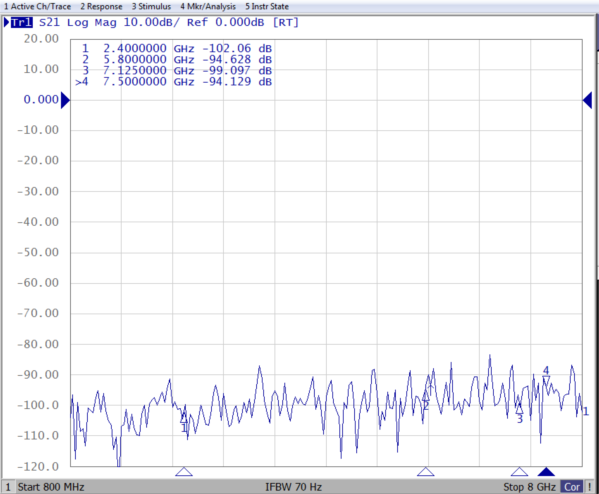Click the left reference level arrow indicator
The height and width of the screenshot is (494, 599).
point(65,100)
